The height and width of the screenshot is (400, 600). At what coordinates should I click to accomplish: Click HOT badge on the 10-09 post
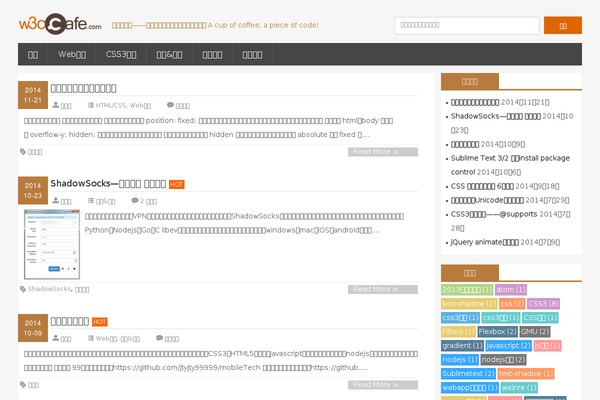tap(99, 322)
